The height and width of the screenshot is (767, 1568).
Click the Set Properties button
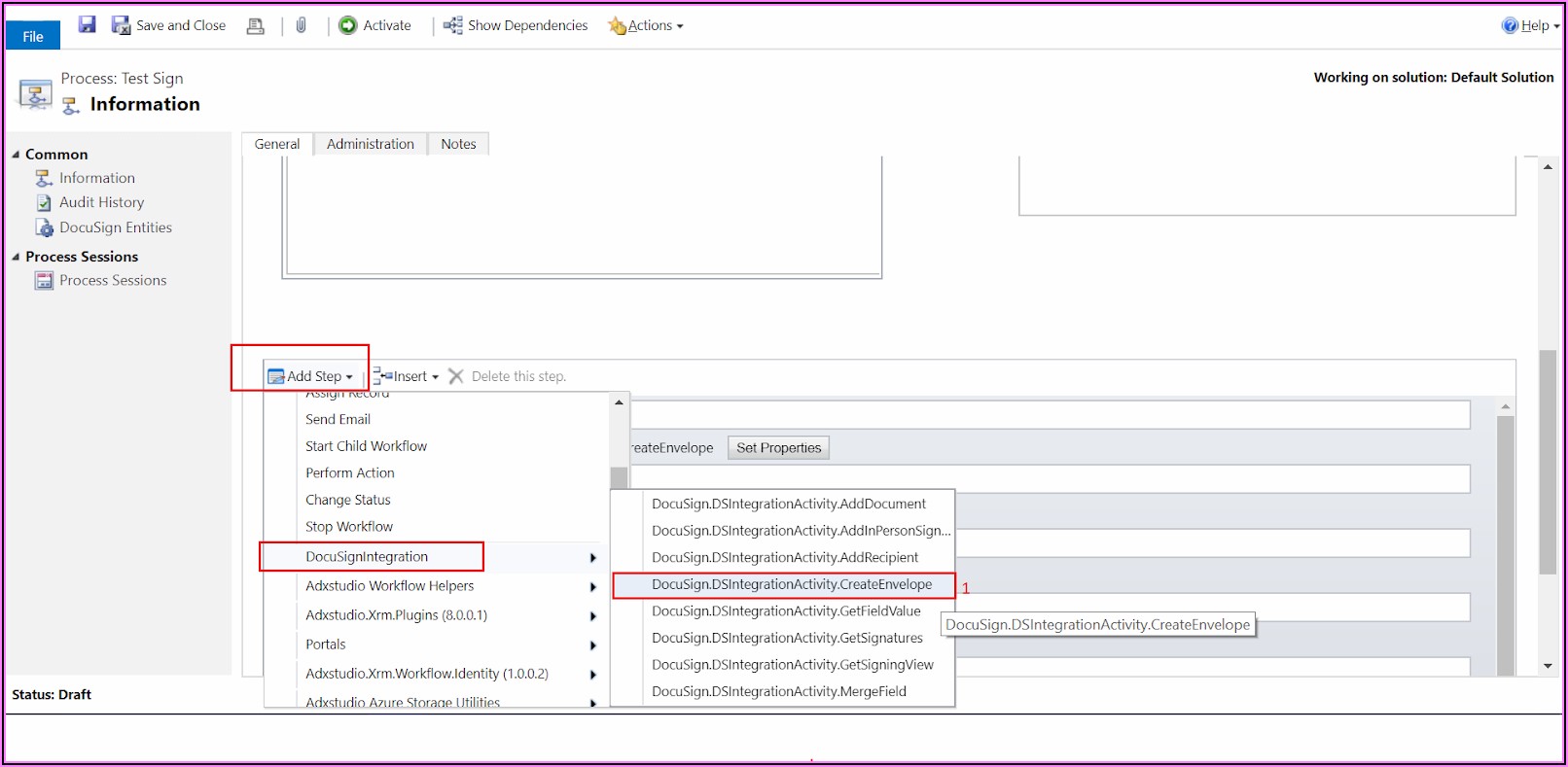tap(778, 448)
